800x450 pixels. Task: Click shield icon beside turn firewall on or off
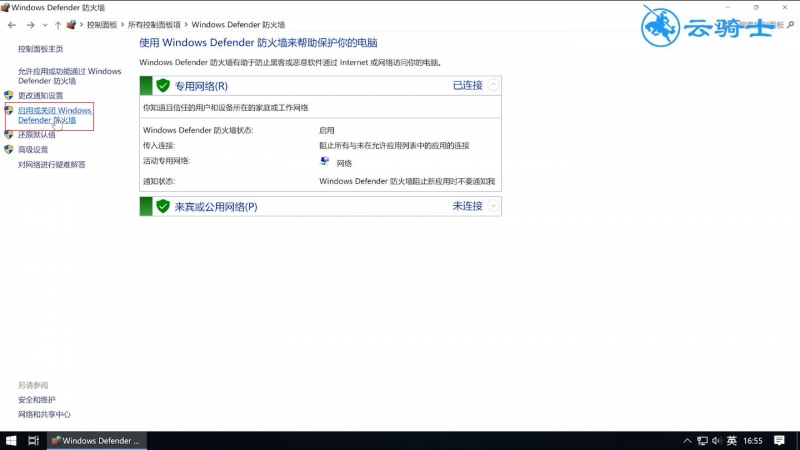pos(9,110)
